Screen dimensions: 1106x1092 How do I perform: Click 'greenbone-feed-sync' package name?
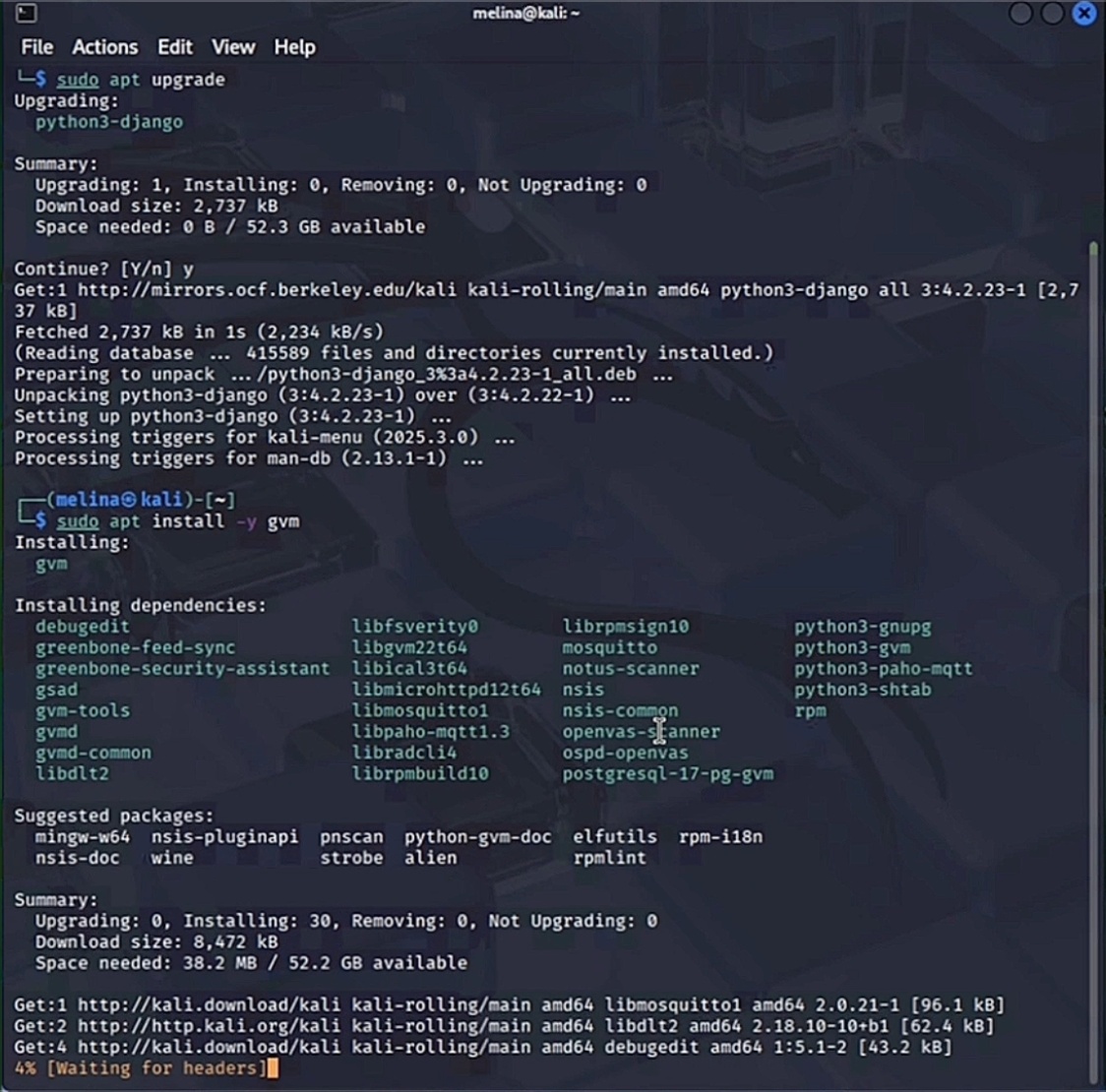136,647
